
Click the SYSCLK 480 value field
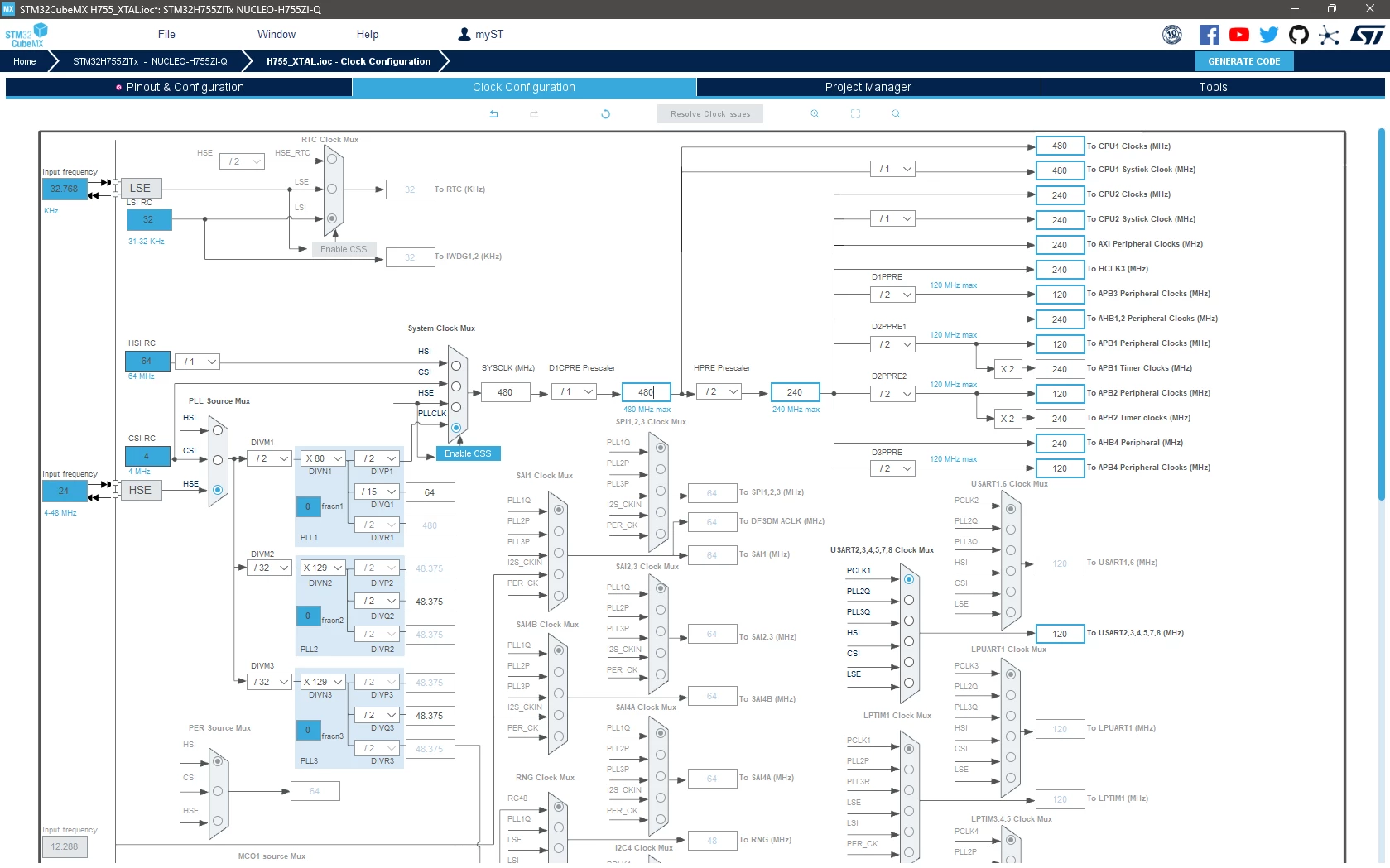[x=505, y=392]
